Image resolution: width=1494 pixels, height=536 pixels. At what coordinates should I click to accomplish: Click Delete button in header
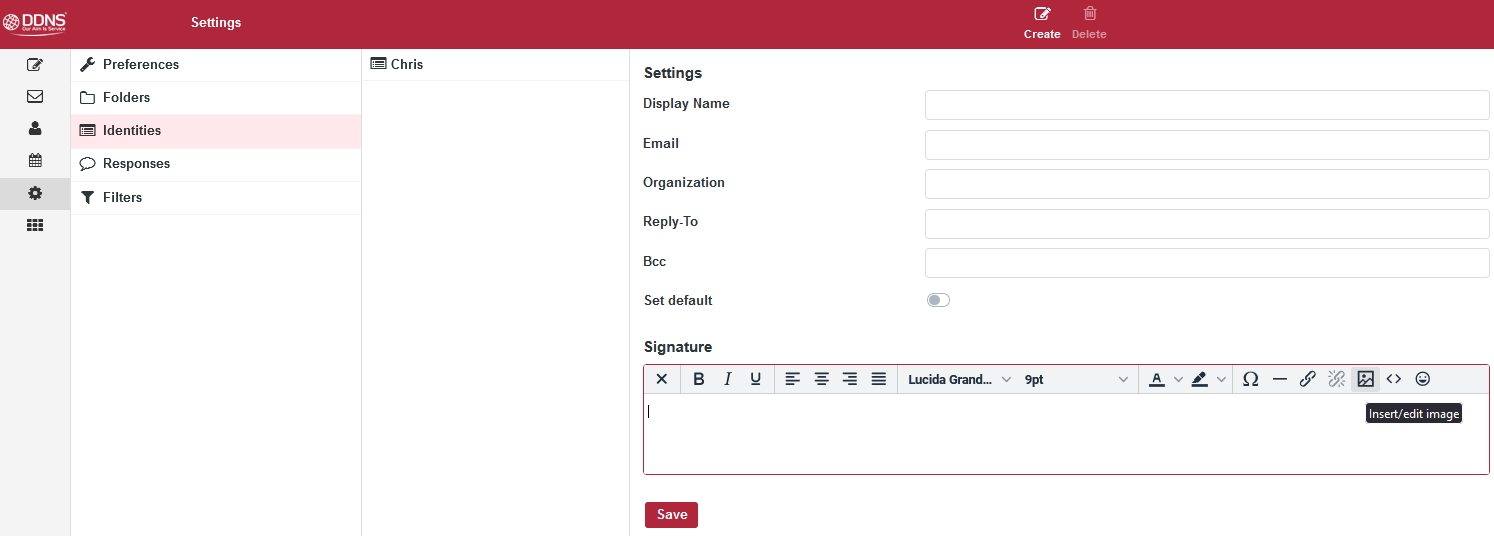[1089, 24]
